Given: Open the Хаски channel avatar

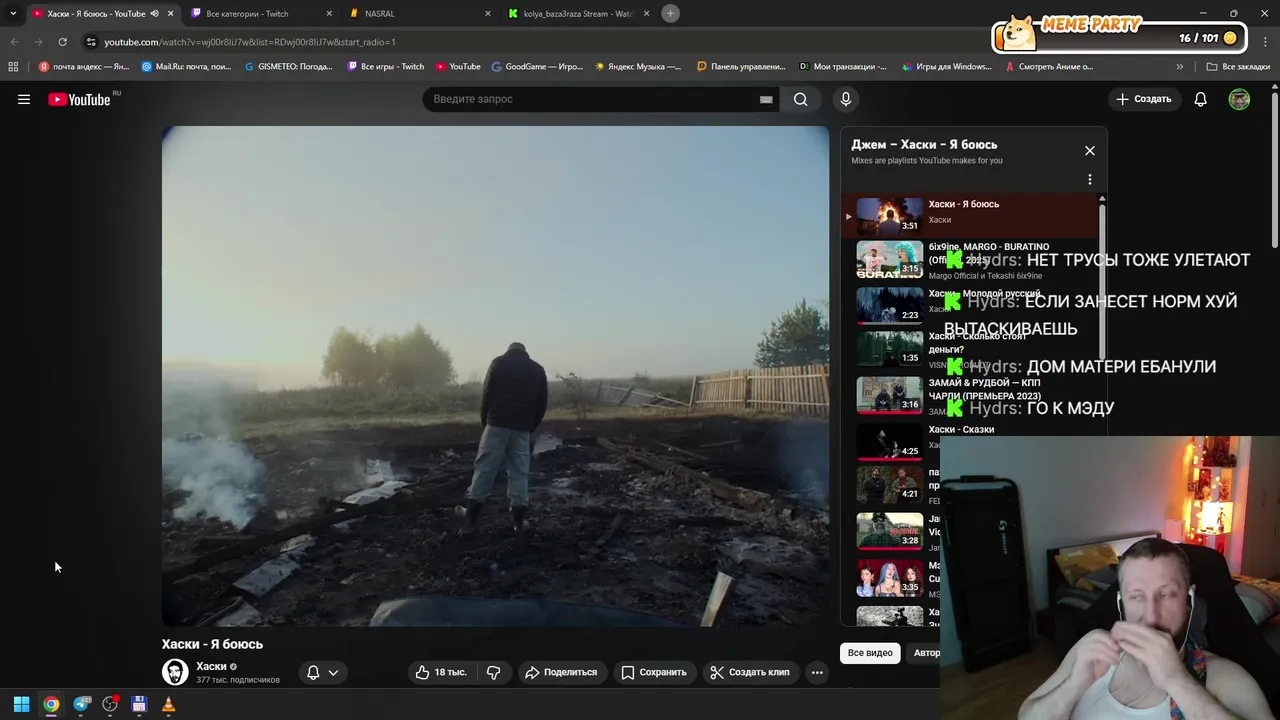Looking at the screenshot, I should pyautogui.click(x=175, y=672).
